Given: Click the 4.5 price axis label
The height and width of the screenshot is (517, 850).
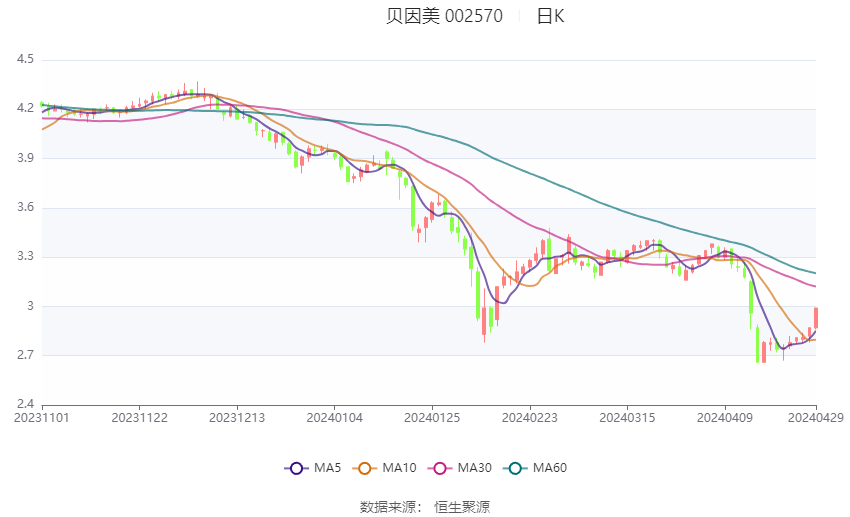Looking at the screenshot, I should 26,60.
